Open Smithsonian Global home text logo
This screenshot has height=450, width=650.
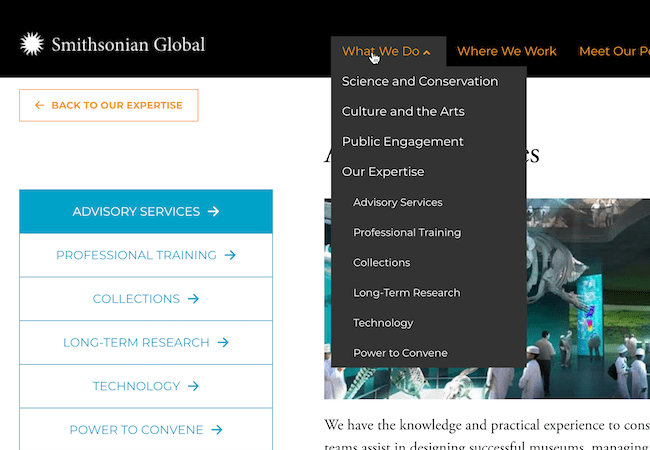128,45
